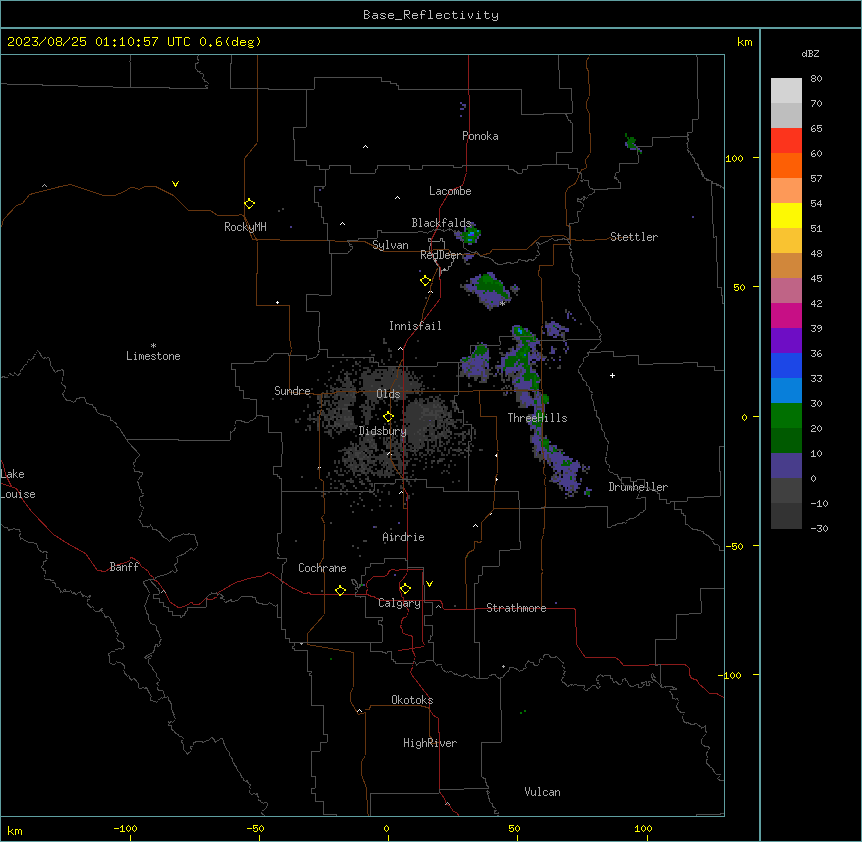Click the km unit label at bottom left
The height and width of the screenshot is (842, 862).
coord(15,831)
